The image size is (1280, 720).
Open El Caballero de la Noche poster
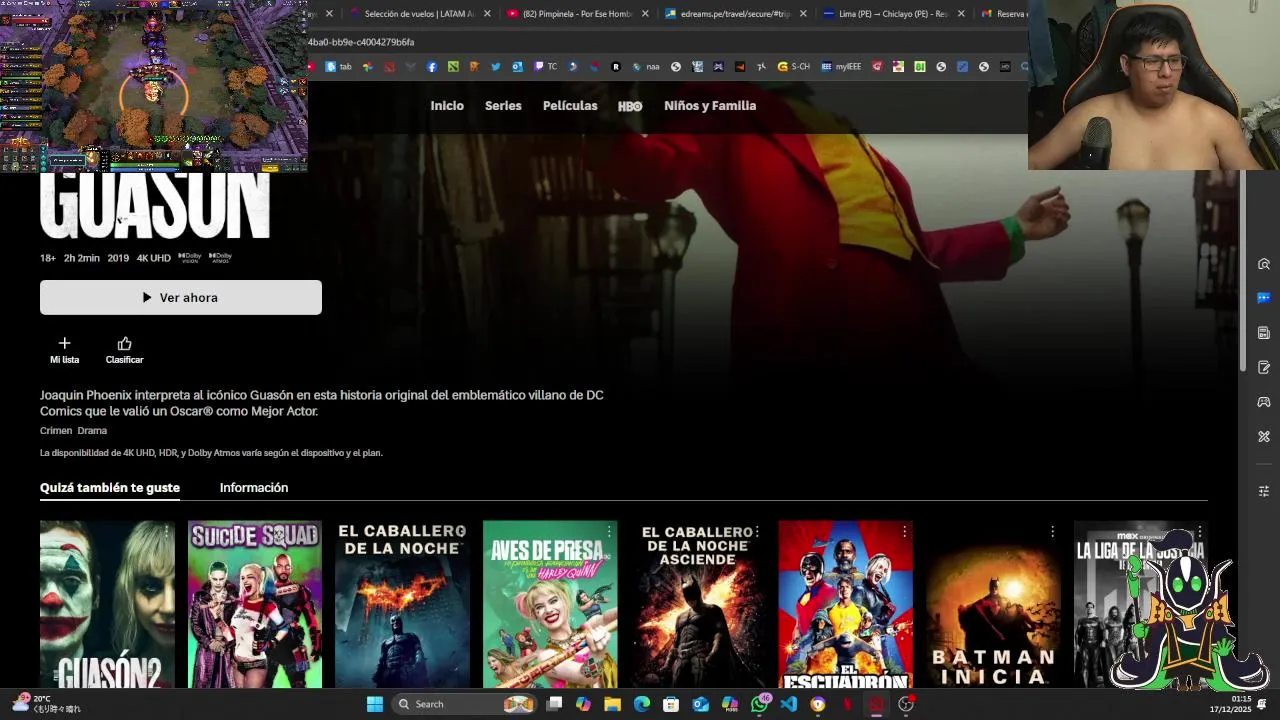[x=402, y=604]
